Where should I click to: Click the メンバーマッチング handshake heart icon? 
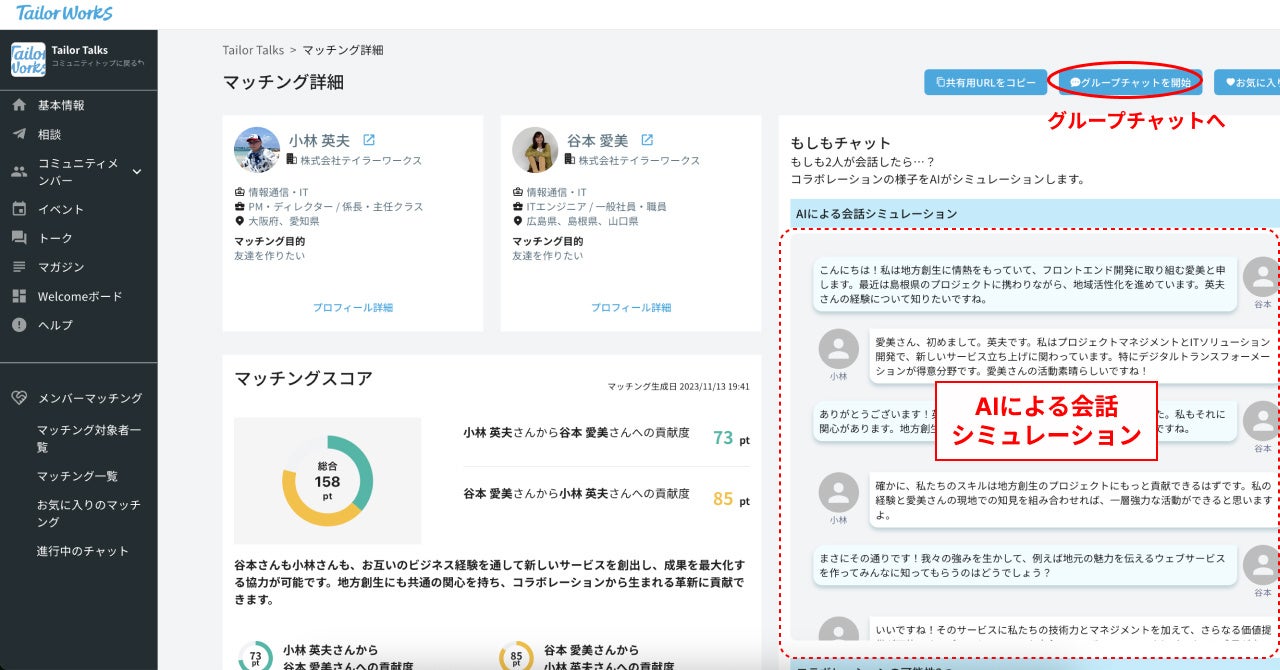point(19,398)
